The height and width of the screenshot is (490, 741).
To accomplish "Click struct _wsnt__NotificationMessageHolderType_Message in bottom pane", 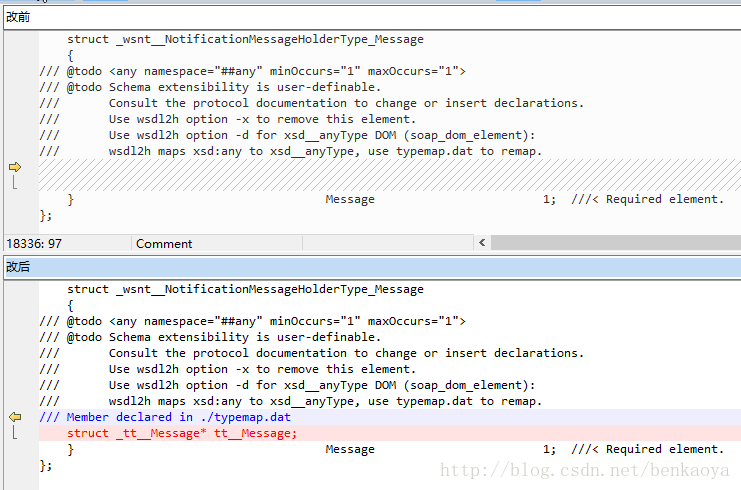I will pyautogui.click(x=245, y=289).
